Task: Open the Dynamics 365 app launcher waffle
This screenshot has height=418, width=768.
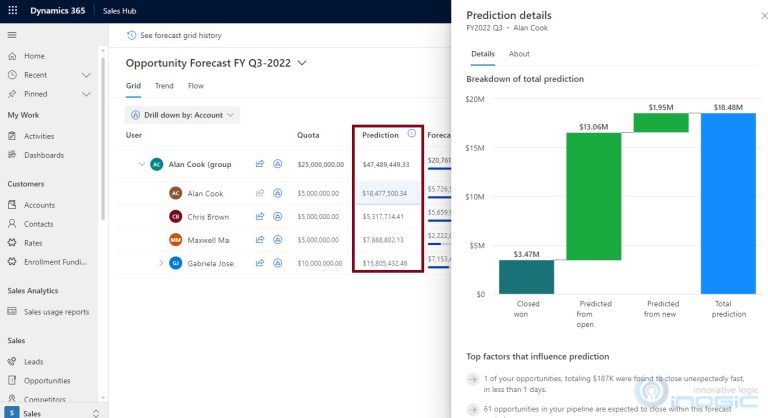Action: 12,10
